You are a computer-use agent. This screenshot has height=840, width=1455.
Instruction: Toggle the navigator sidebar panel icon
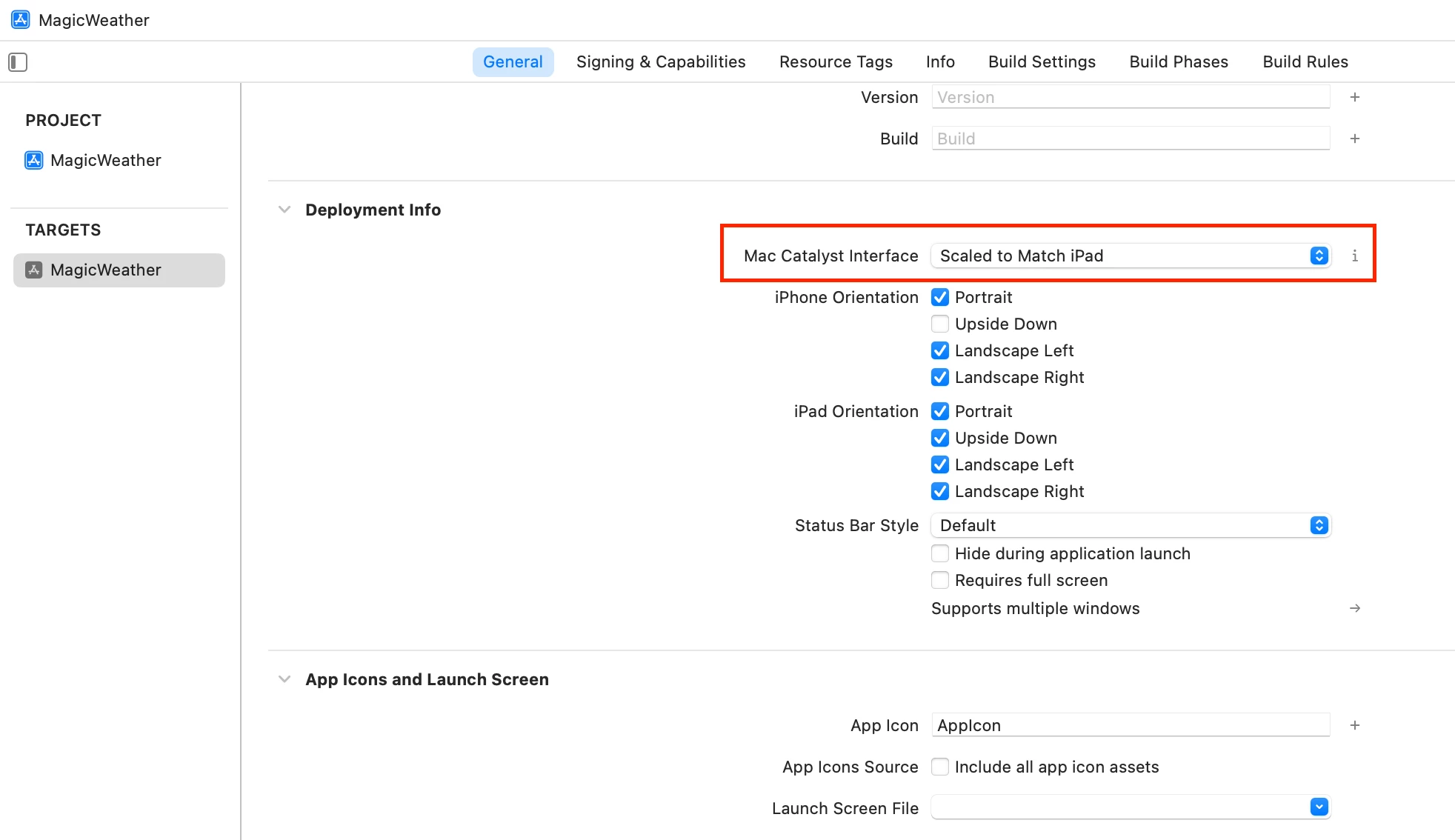[x=18, y=62]
